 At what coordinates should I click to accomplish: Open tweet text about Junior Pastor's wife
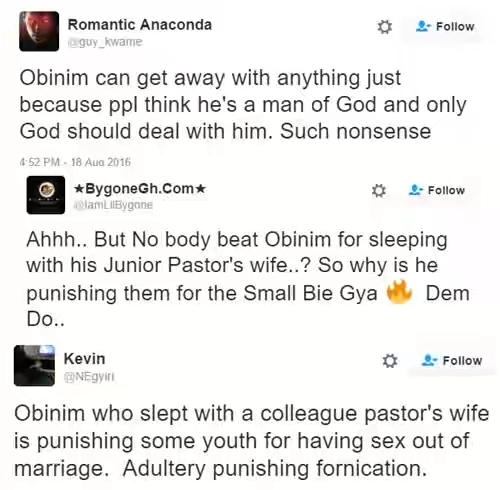point(248,279)
